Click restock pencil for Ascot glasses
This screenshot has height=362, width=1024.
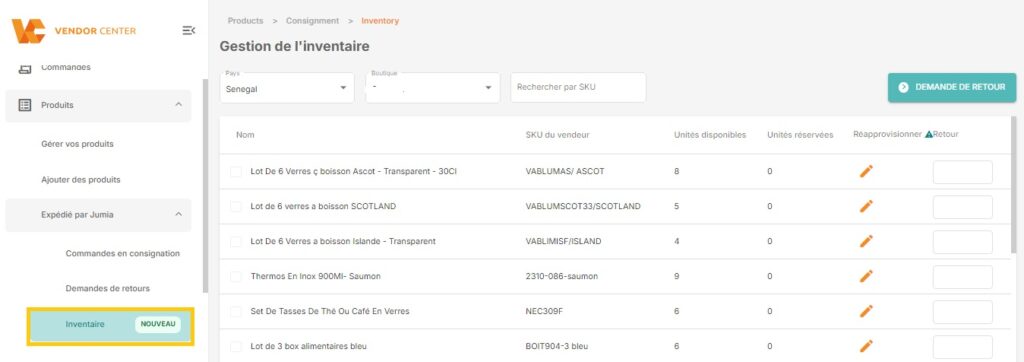(866, 171)
